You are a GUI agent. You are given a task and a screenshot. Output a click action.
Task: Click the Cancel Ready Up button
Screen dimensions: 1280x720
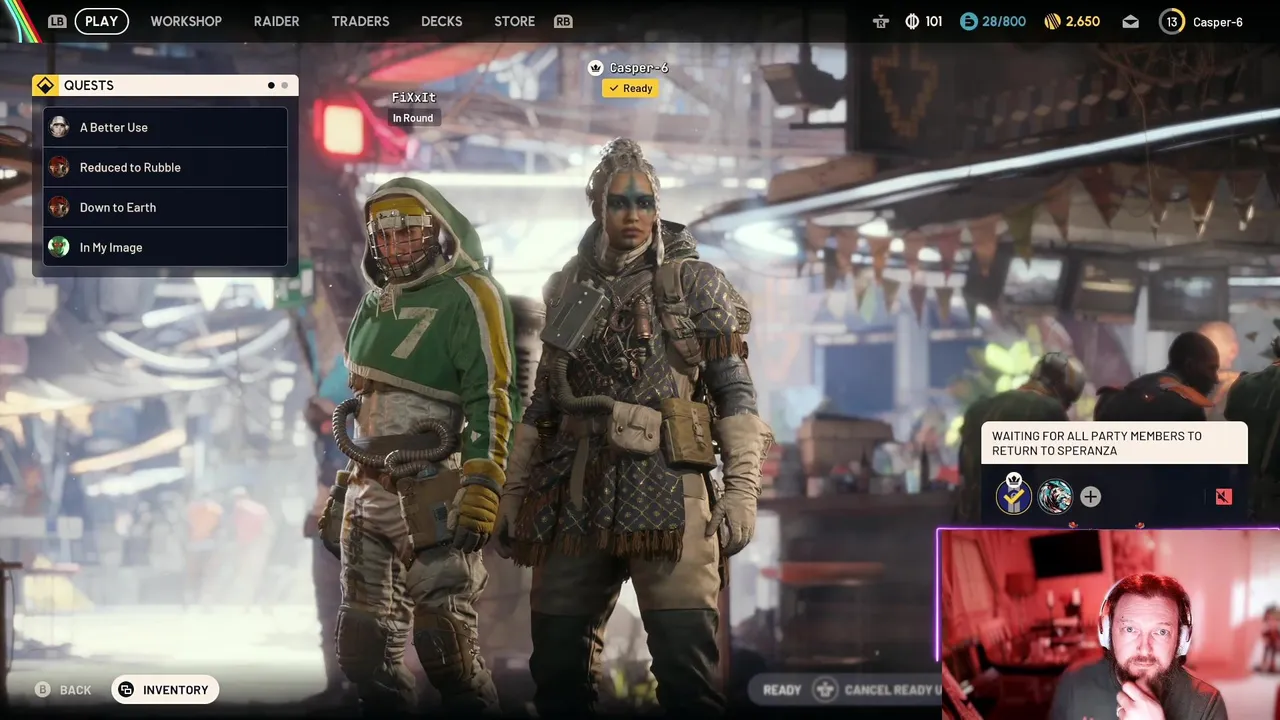(893, 690)
